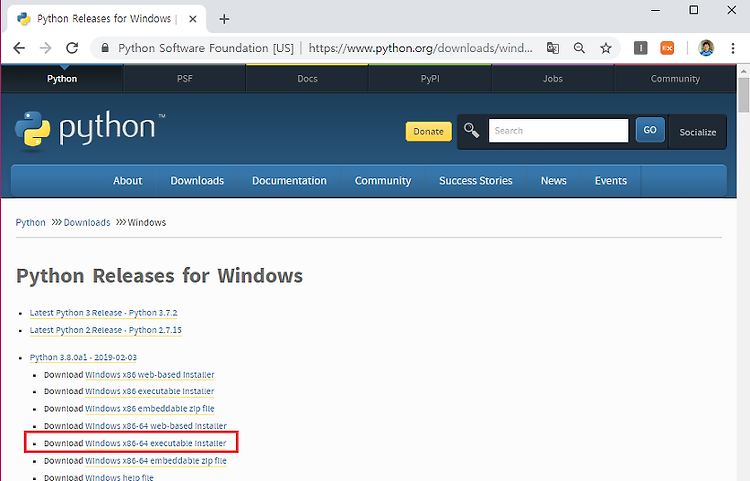This screenshot has height=481, width=750.
Task: Open the Python 3.8.0a1 - 2019-02-03 link
Action: point(83,358)
